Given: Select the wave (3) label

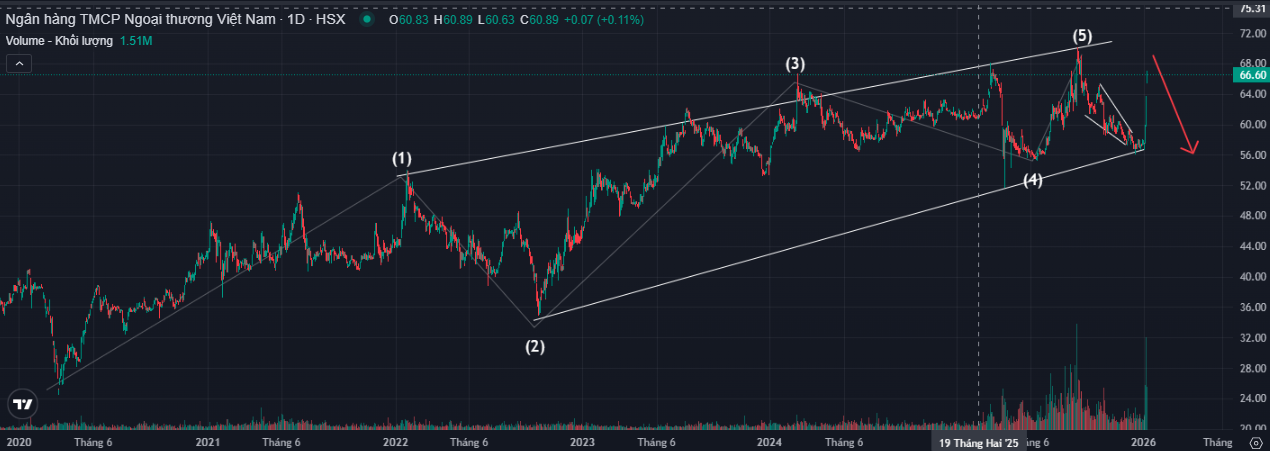Looking at the screenshot, I should 794,64.
